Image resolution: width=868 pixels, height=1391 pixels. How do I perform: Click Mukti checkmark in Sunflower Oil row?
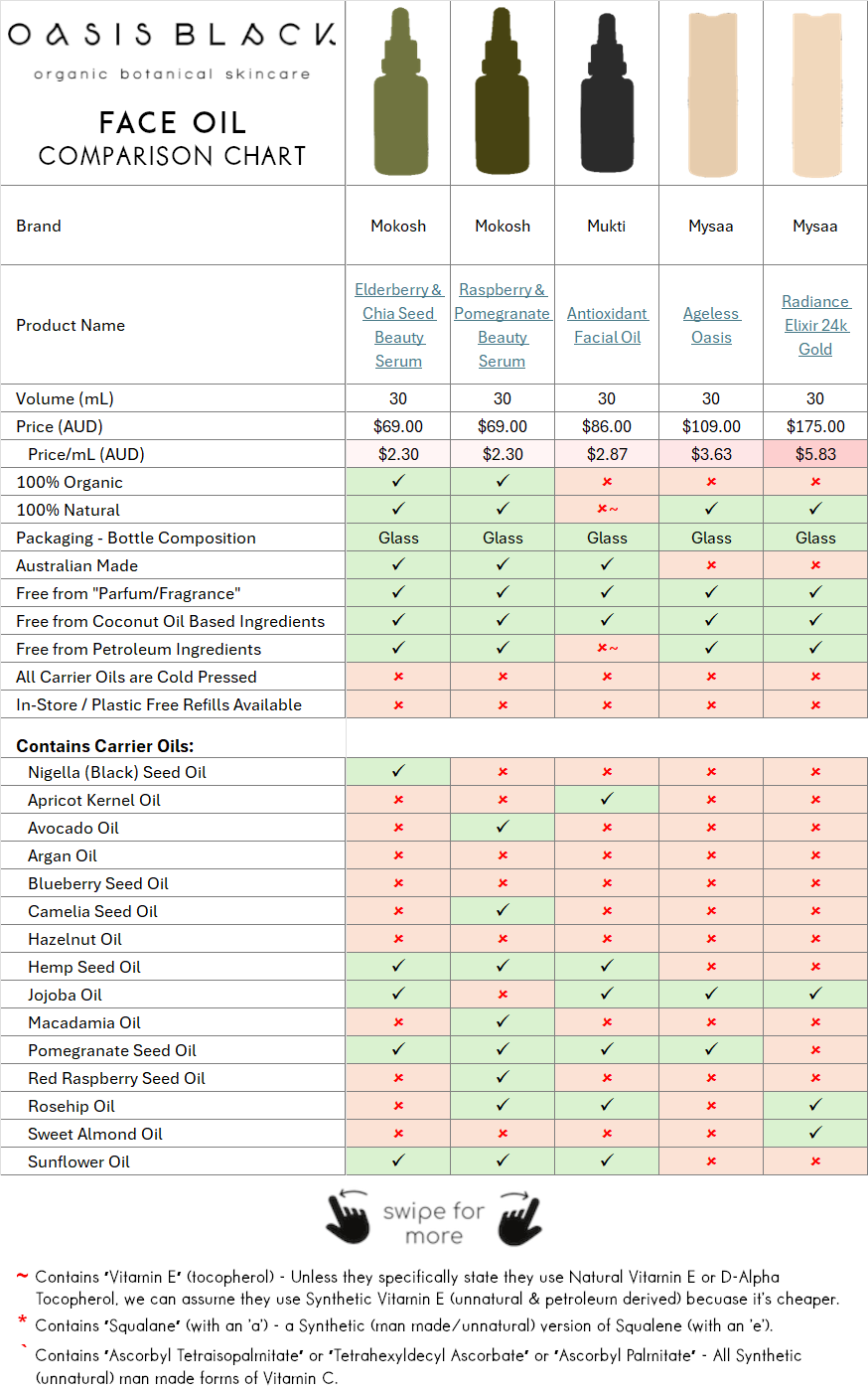tap(607, 1160)
